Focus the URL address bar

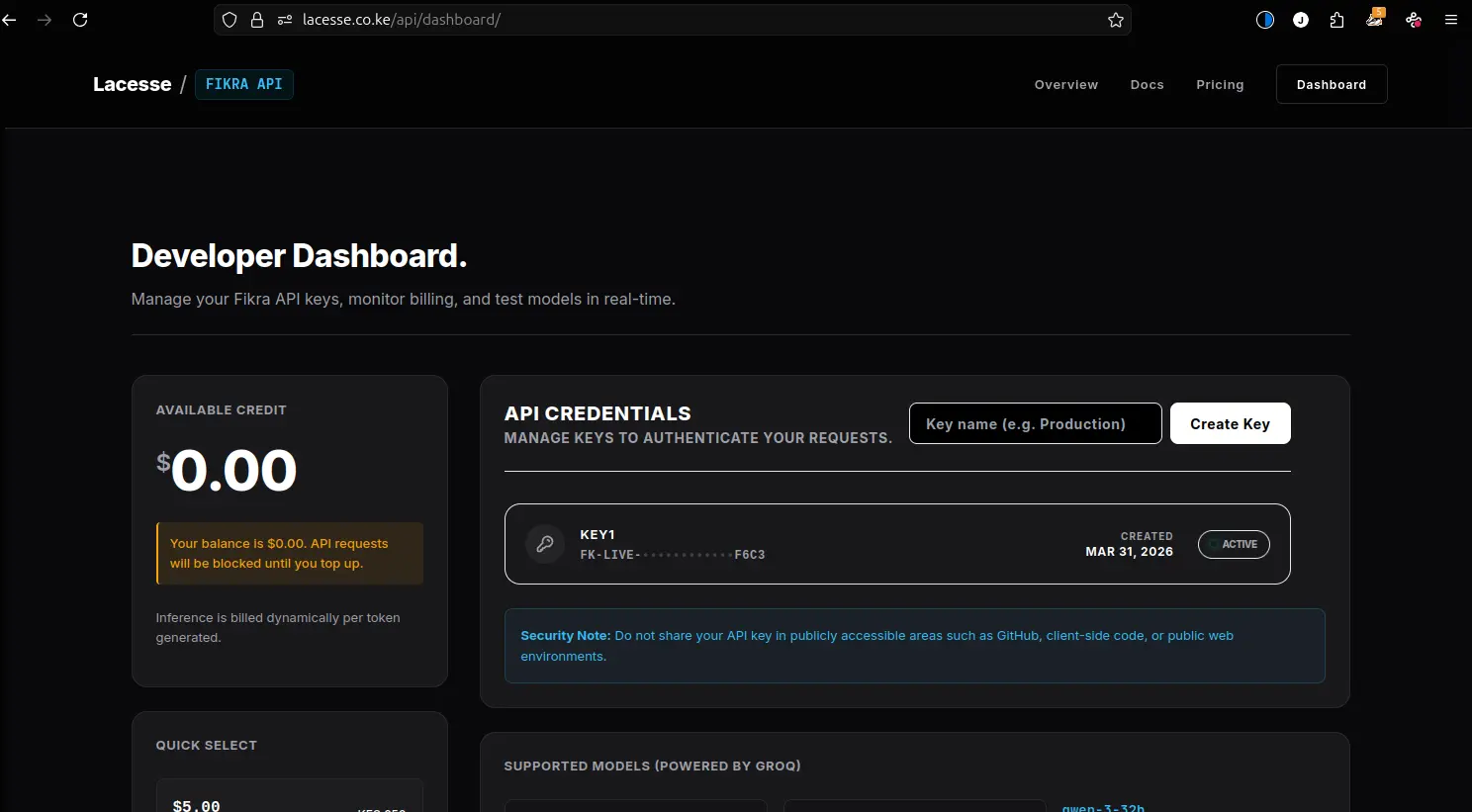click(x=673, y=20)
